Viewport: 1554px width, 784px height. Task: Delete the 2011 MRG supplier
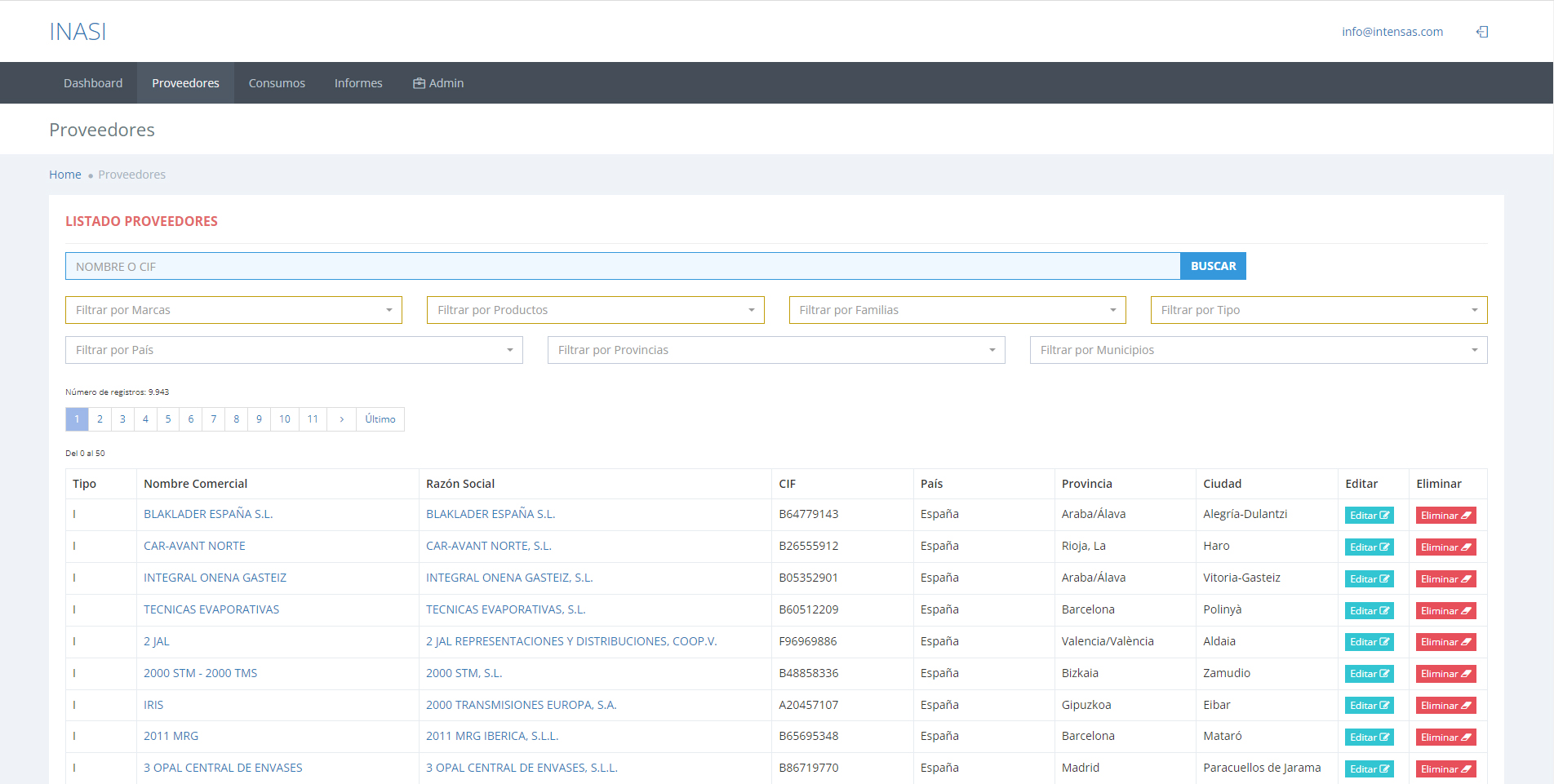(1445, 737)
